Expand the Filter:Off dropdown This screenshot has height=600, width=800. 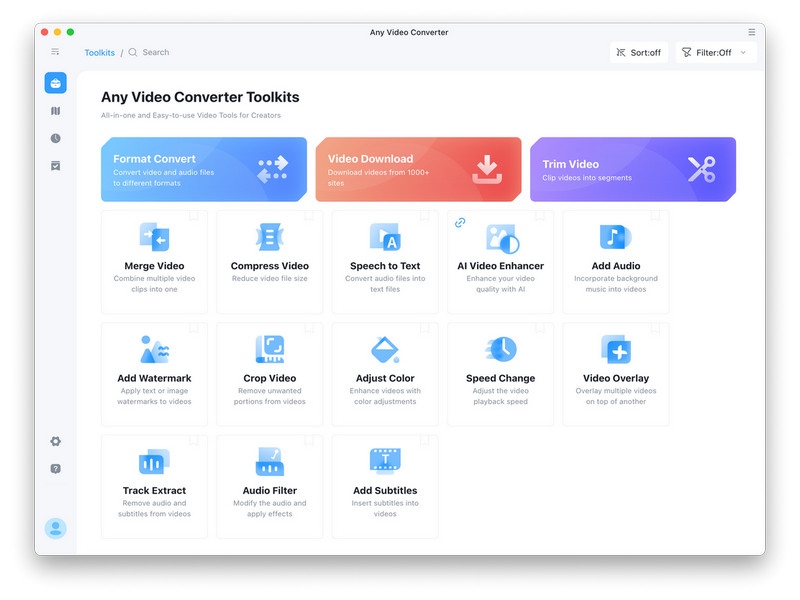(x=716, y=53)
